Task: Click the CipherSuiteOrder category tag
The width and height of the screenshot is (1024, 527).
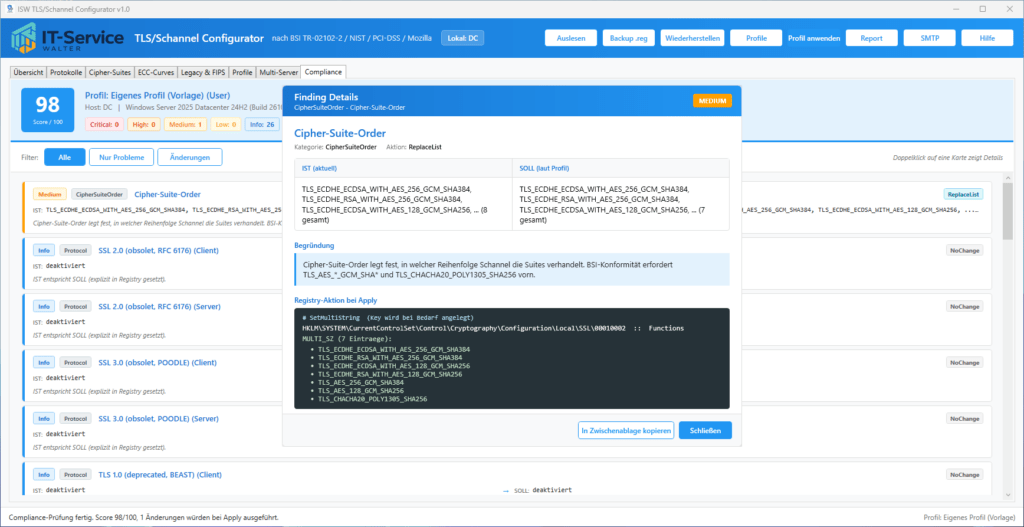Action: click(99, 194)
